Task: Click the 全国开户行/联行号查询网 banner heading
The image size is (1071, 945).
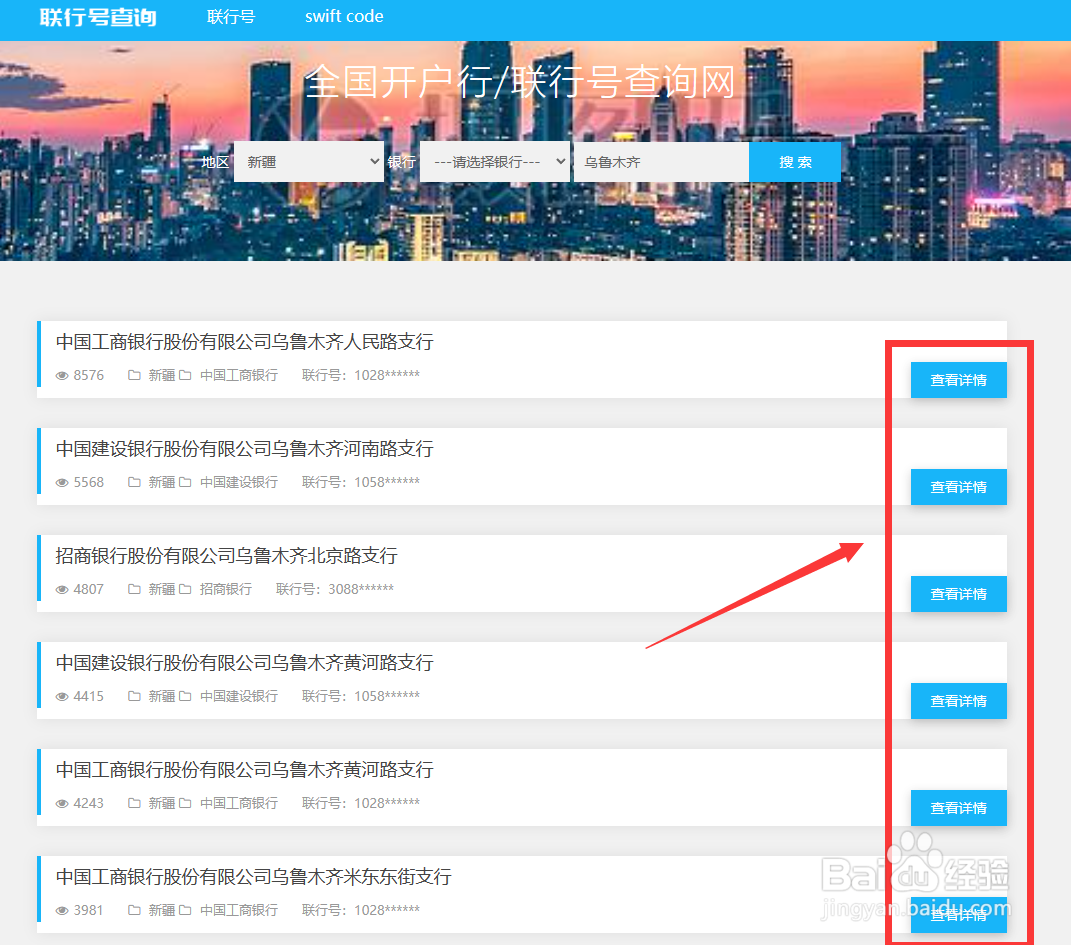Action: (520, 82)
